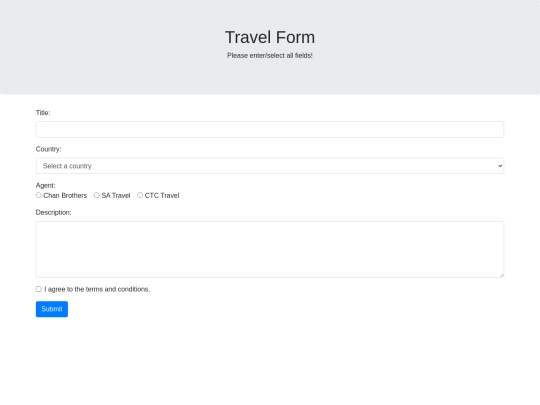540x405 pixels.
Task: Select the Chan Brothers agent radio button
Action: click(39, 195)
